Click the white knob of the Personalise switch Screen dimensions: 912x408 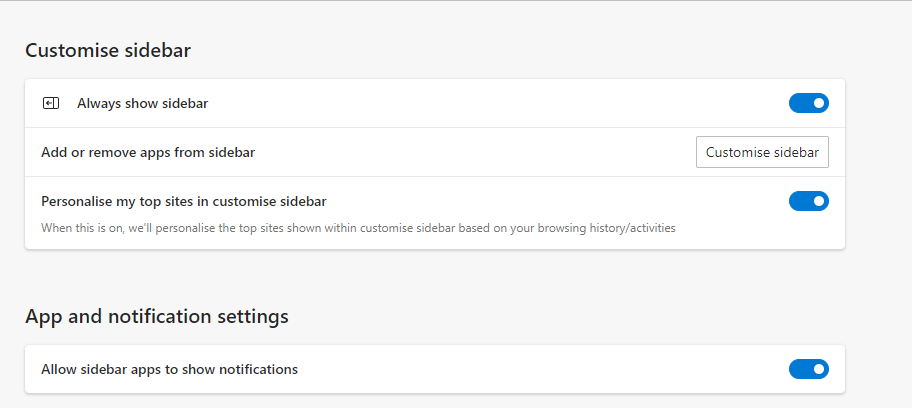coord(819,201)
